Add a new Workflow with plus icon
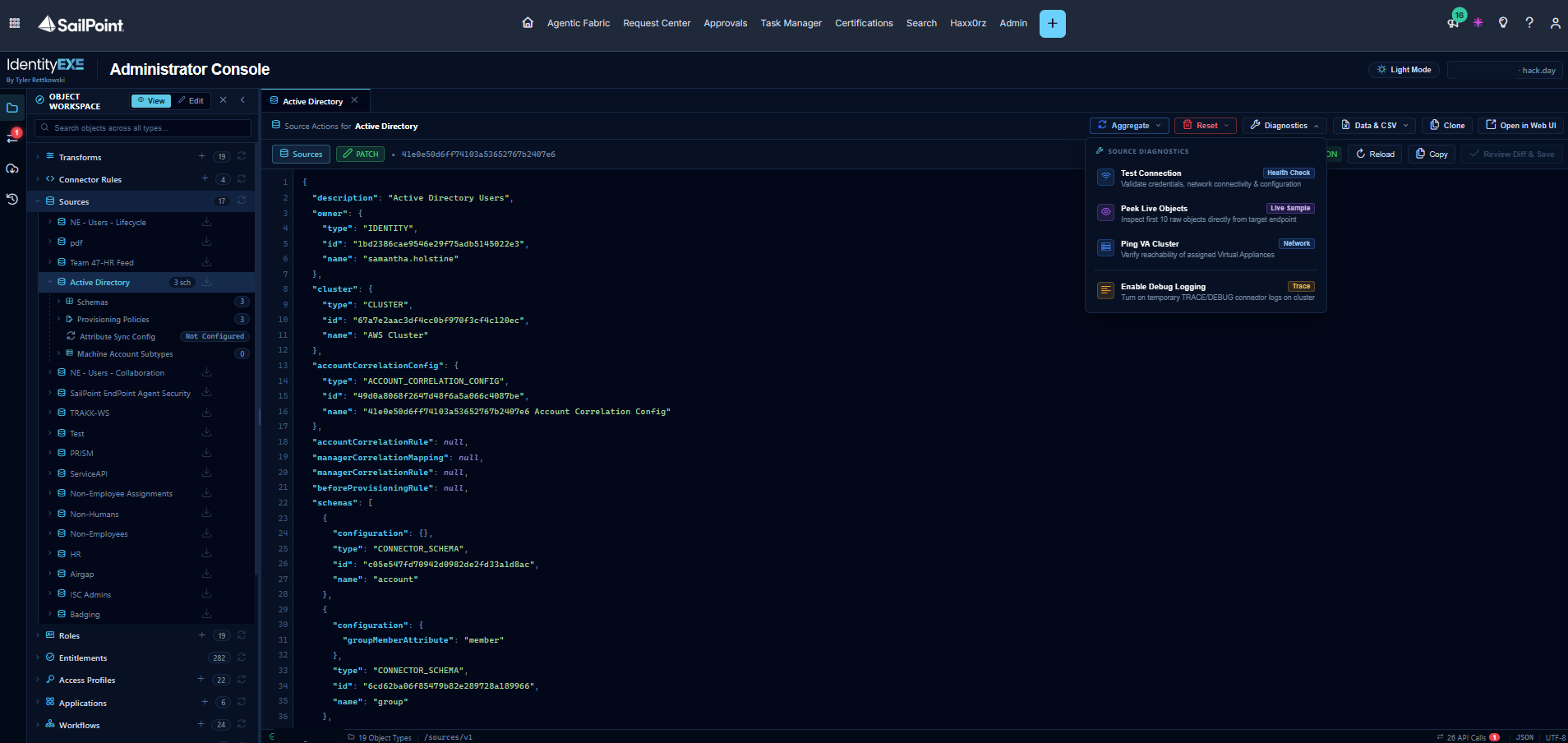Image resolution: width=1568 pixels, height=743 pixels. (x=201, y=724)
